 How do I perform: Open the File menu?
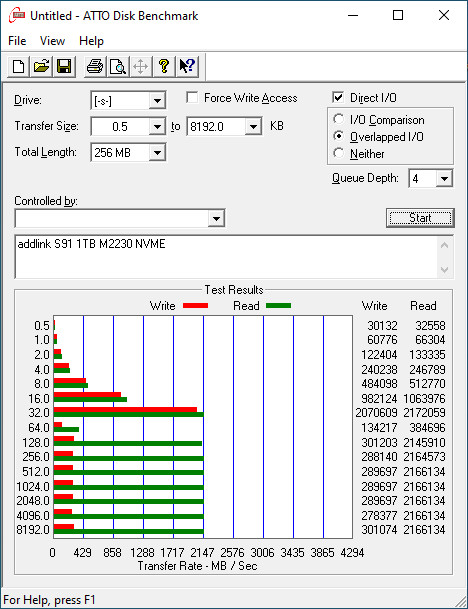(17, 41)
